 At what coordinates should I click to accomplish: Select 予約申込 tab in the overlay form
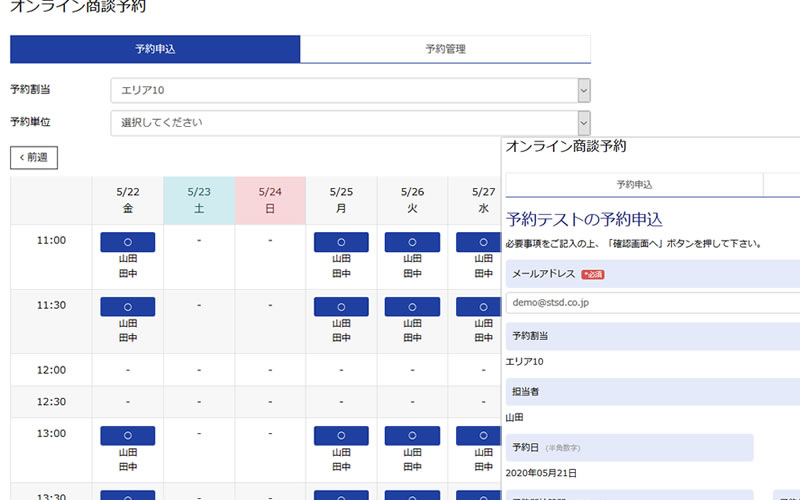(634, 185)
